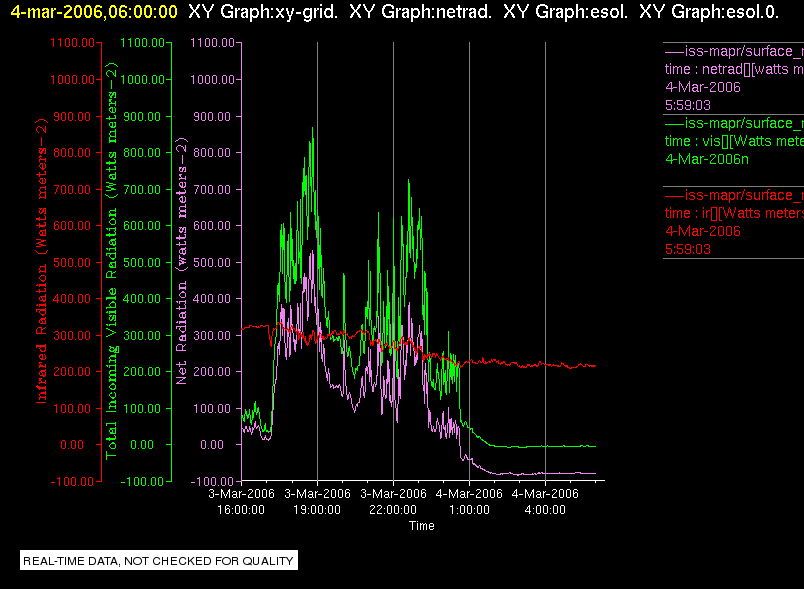Click the green 500.00 axis value
The width and height of the screenshot is (804, 589).
pyautogui.click(x=143, y=262)
